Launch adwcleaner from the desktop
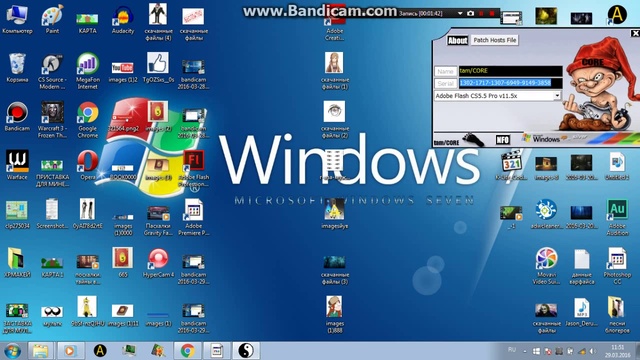Image resolution: width=640 pixels, height=360 pixels. point(546,214)
